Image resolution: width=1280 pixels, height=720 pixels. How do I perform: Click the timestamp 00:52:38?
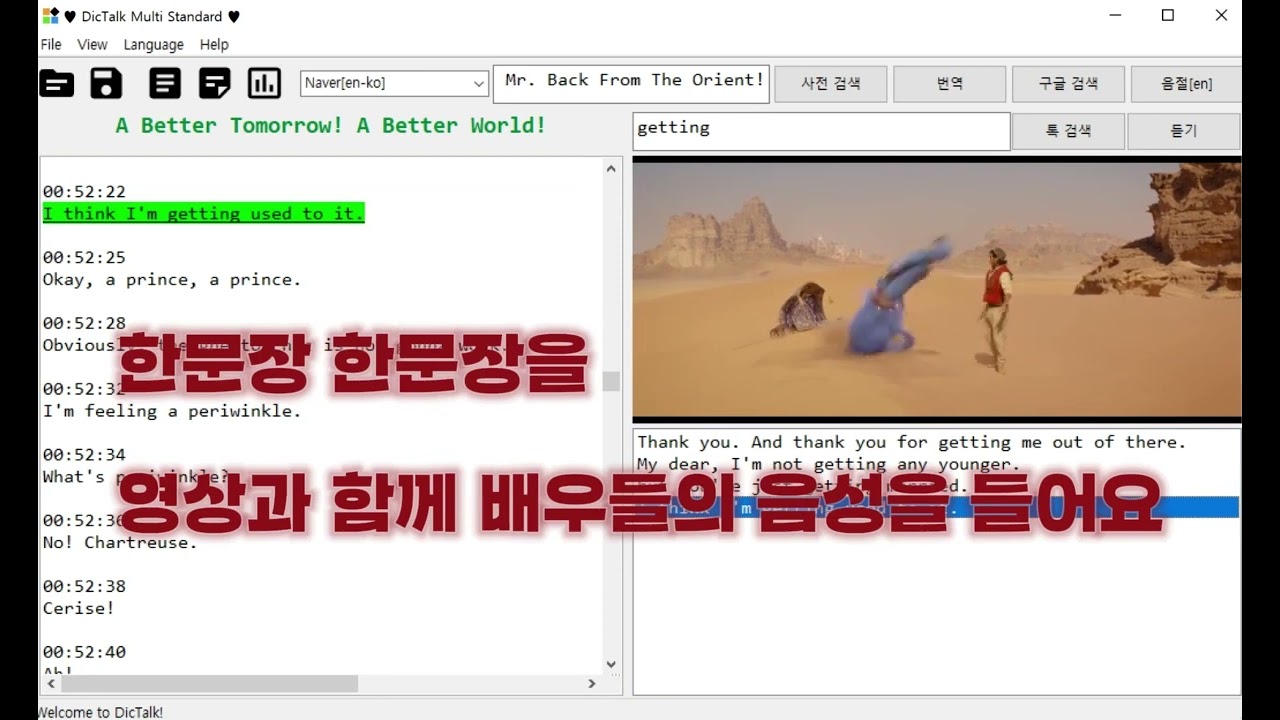click(x=84, y=586)
